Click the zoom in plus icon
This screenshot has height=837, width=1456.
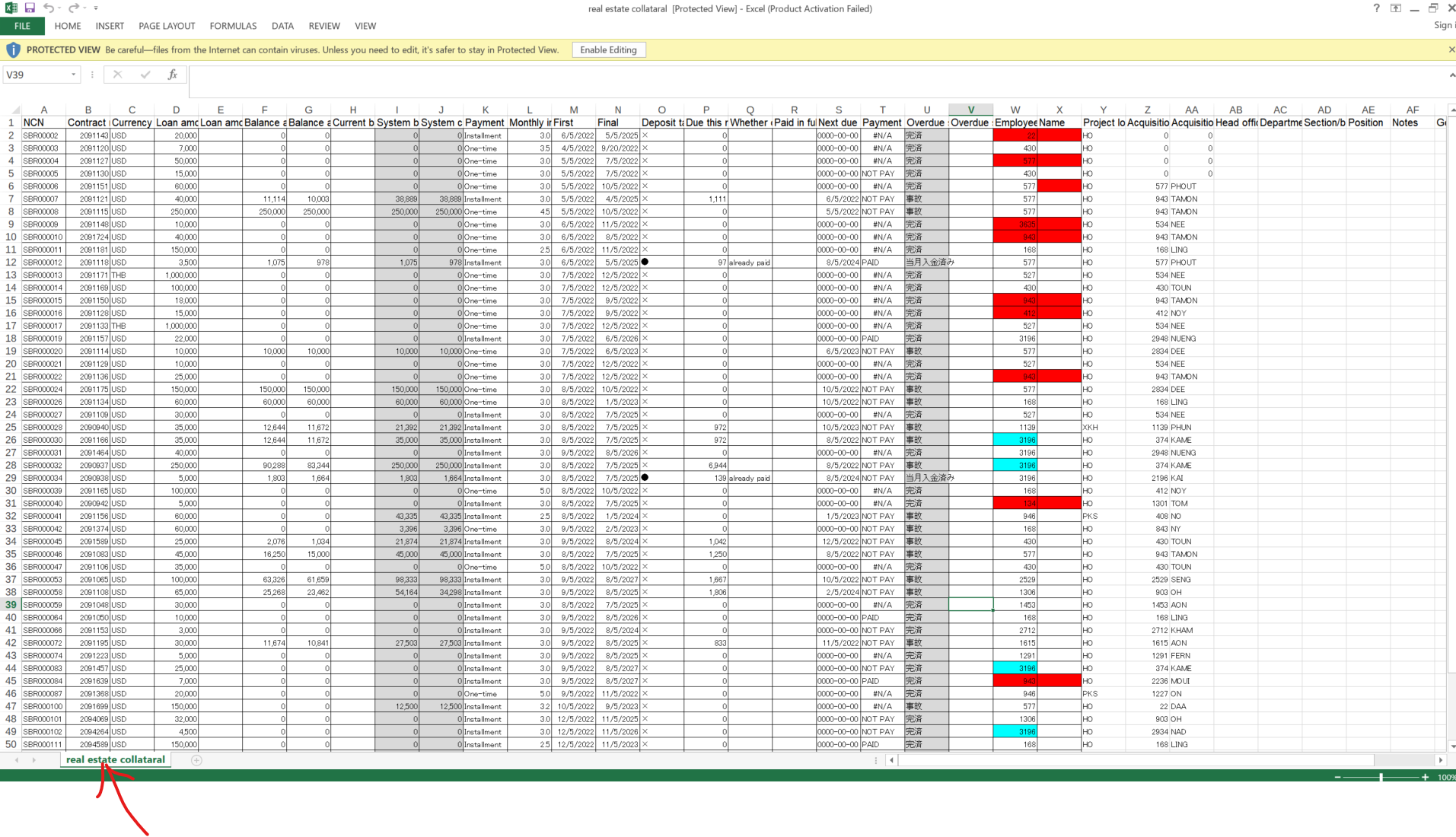tap(1425, 777)
